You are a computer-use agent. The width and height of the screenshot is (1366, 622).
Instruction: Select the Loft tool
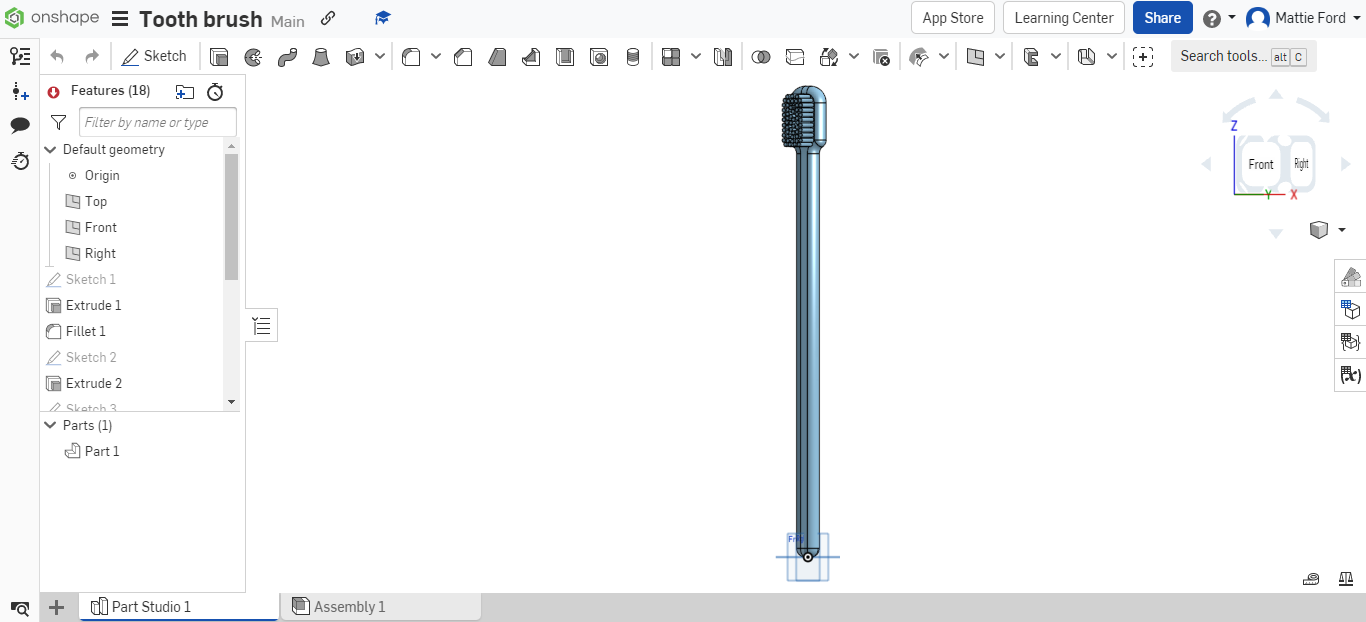321,56
